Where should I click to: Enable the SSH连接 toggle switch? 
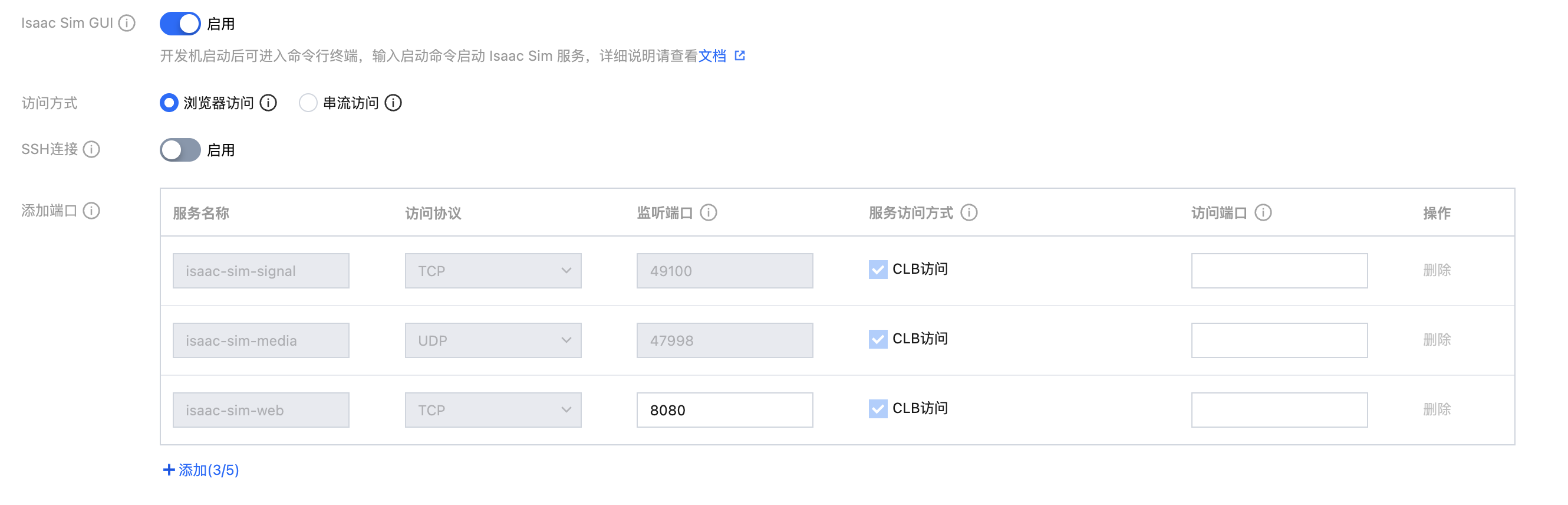180,150
